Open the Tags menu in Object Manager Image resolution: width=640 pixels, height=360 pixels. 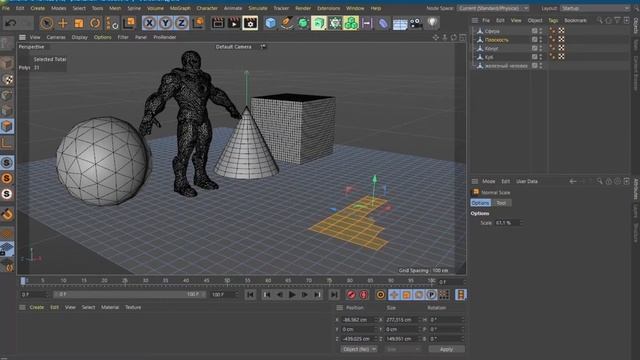[553, 20]
